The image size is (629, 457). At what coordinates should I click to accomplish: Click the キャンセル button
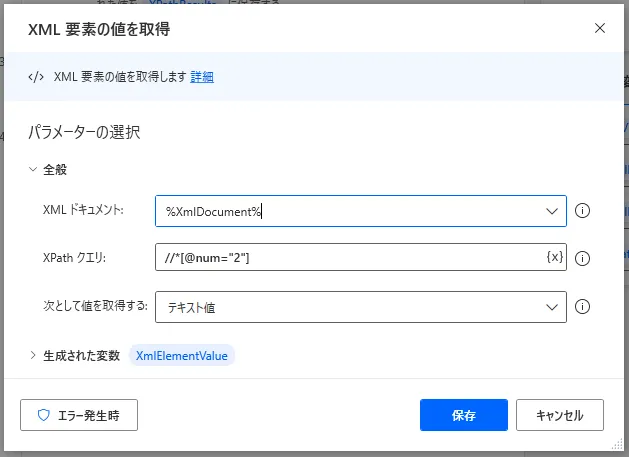click(x=560, y=415)
